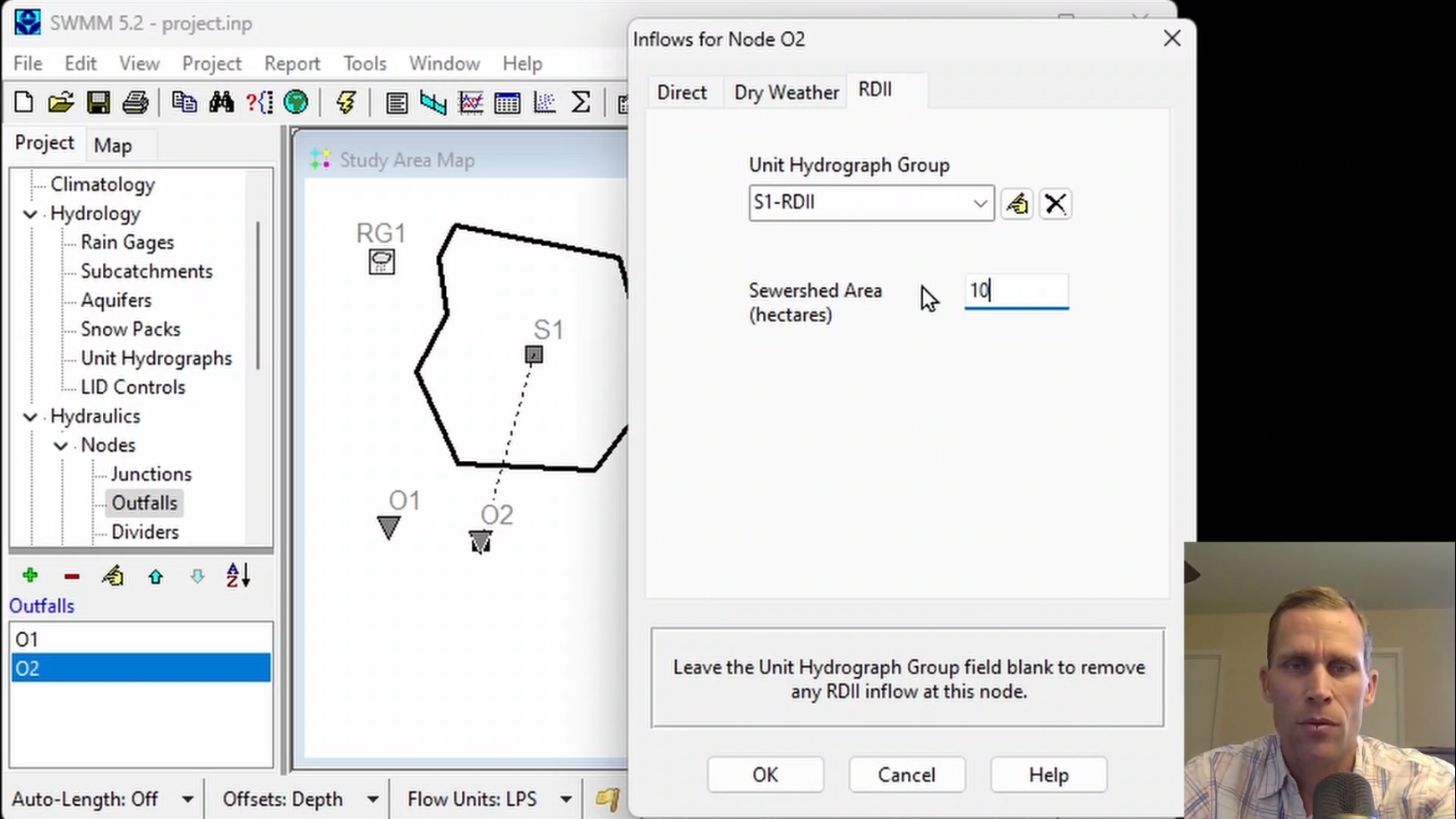The width and height of the screenshot is (1456, 819).
Task: Click the Table toolbar icon
Action: click(x=507, y=103)
